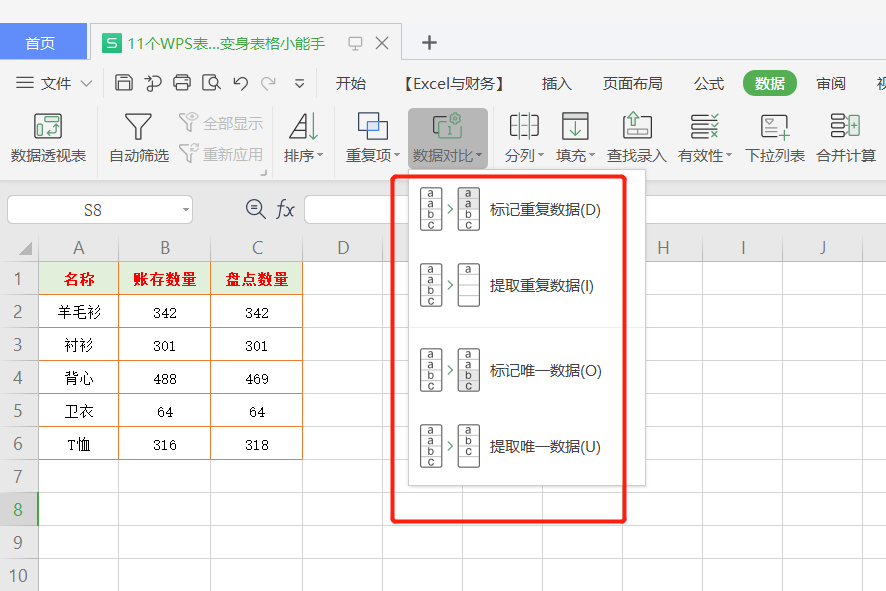The width and height of the screenshot is (886, 591).
Task: Switch to the 首页 home tab
Action: pos(40,43)
